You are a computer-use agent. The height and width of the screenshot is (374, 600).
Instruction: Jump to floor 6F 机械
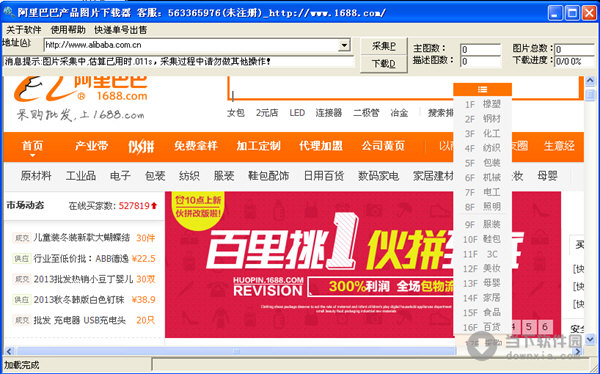(482, 178)
